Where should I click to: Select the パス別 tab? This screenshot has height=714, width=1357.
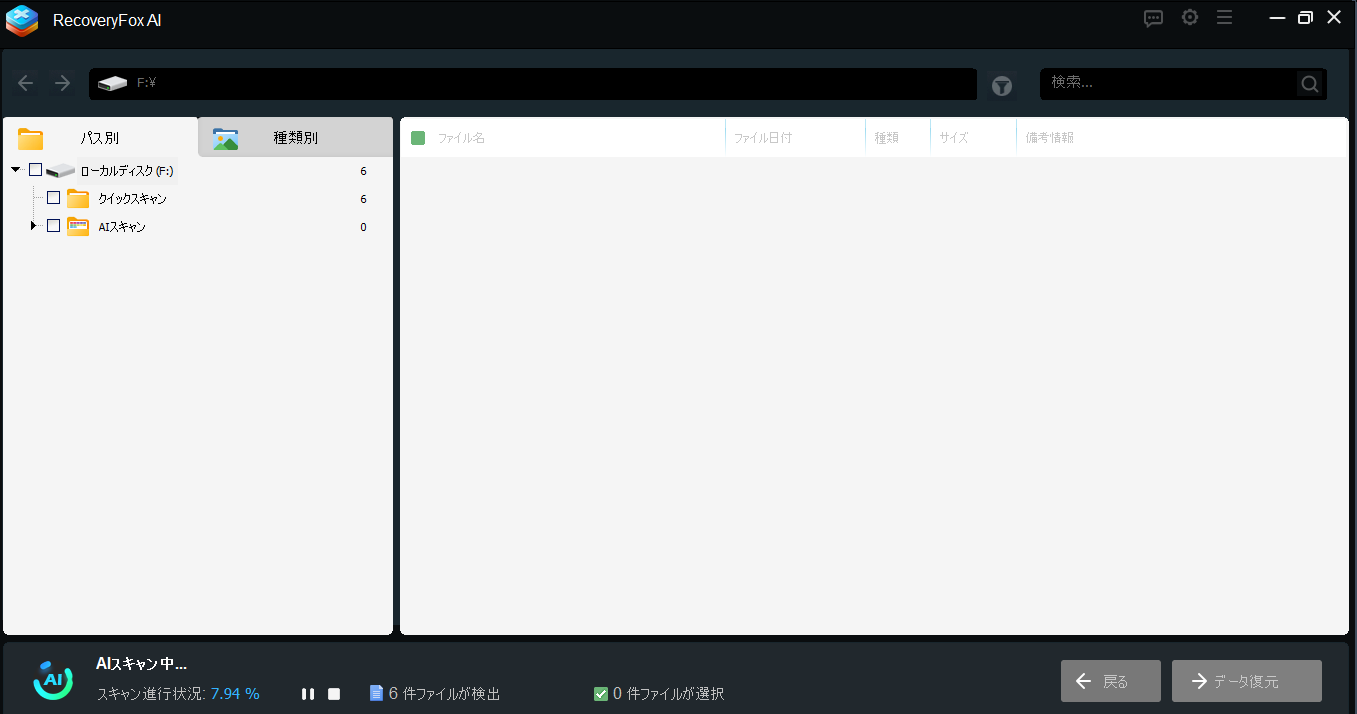tap(100, 138)
